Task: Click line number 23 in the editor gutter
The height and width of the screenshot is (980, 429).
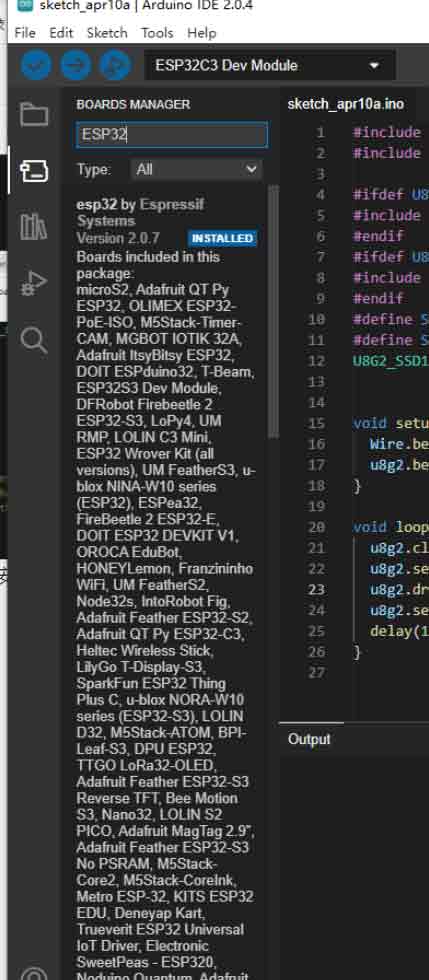Action: 317,589
